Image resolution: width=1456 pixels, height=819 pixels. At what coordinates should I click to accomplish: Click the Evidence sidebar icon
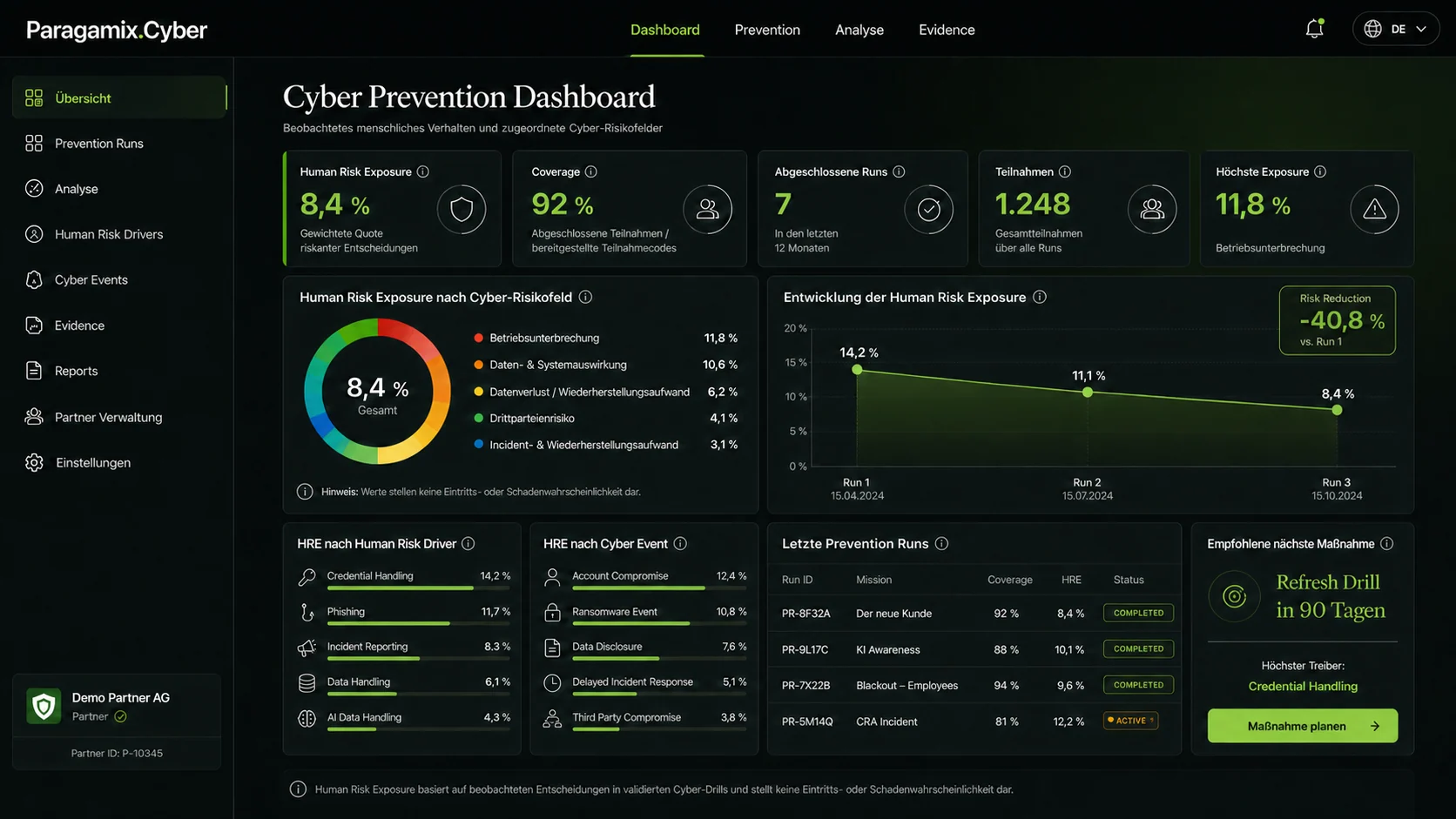pyautogui.click(x=34, y=325)
